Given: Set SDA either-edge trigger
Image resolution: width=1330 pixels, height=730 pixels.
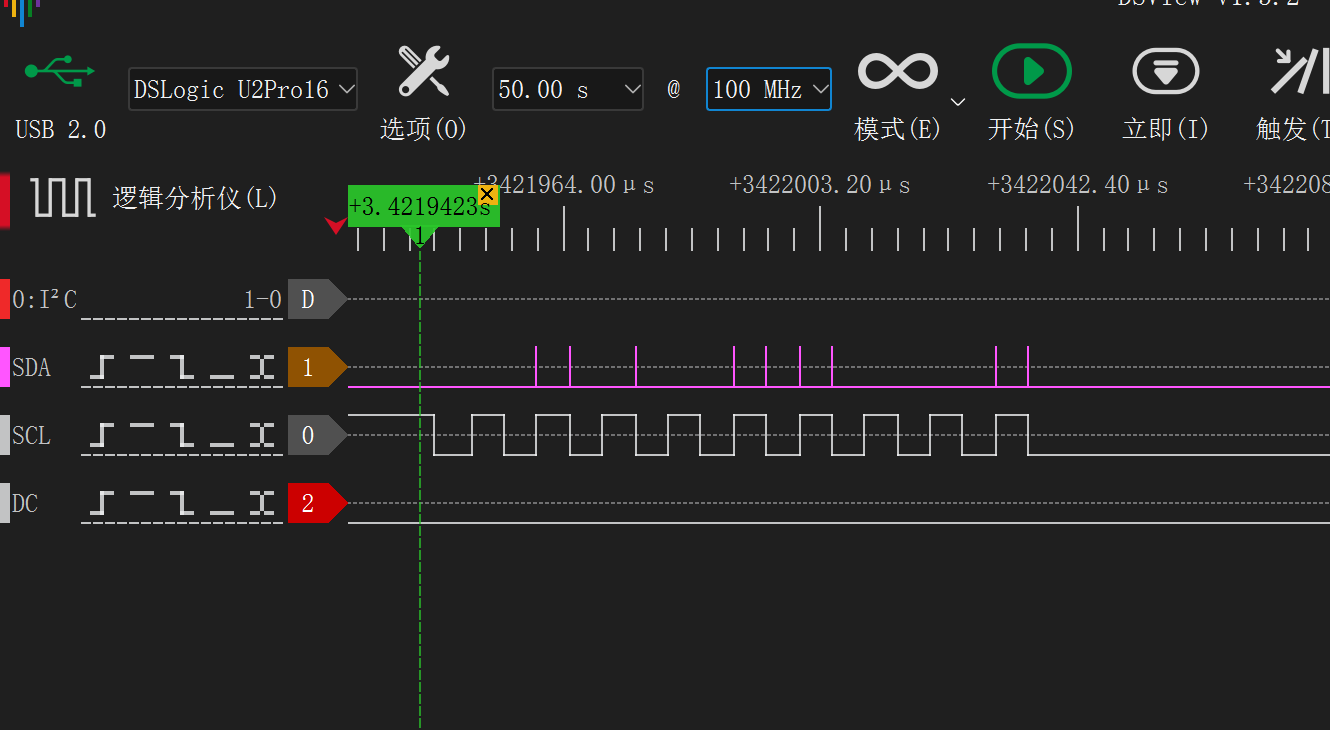Looking at the screenshot, I should (x=262, y=368).
